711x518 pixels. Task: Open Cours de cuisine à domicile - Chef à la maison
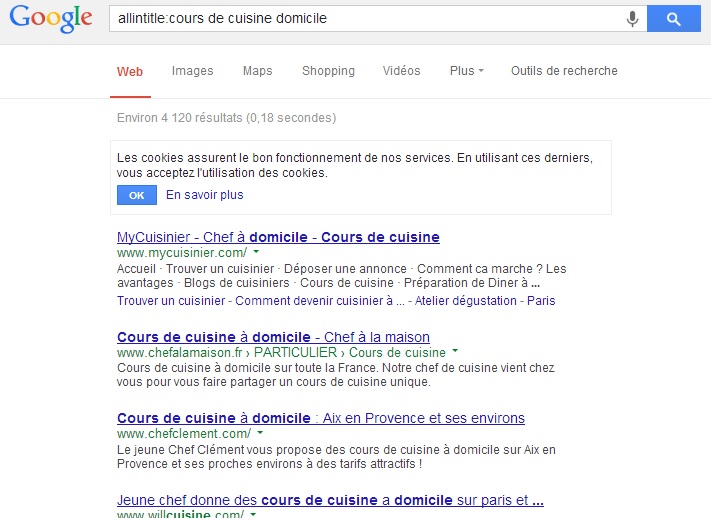coord(273,337)
